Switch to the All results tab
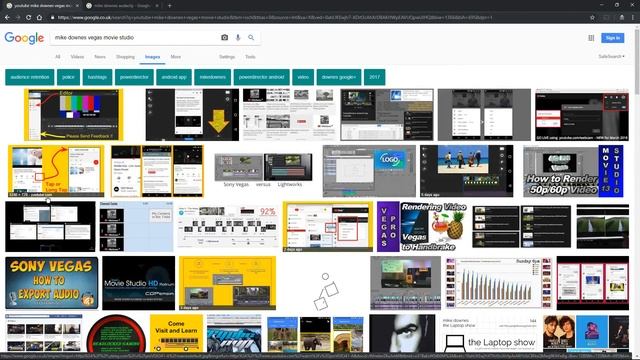Viewport: 640px width, 360px height. [x=58, y=57]
